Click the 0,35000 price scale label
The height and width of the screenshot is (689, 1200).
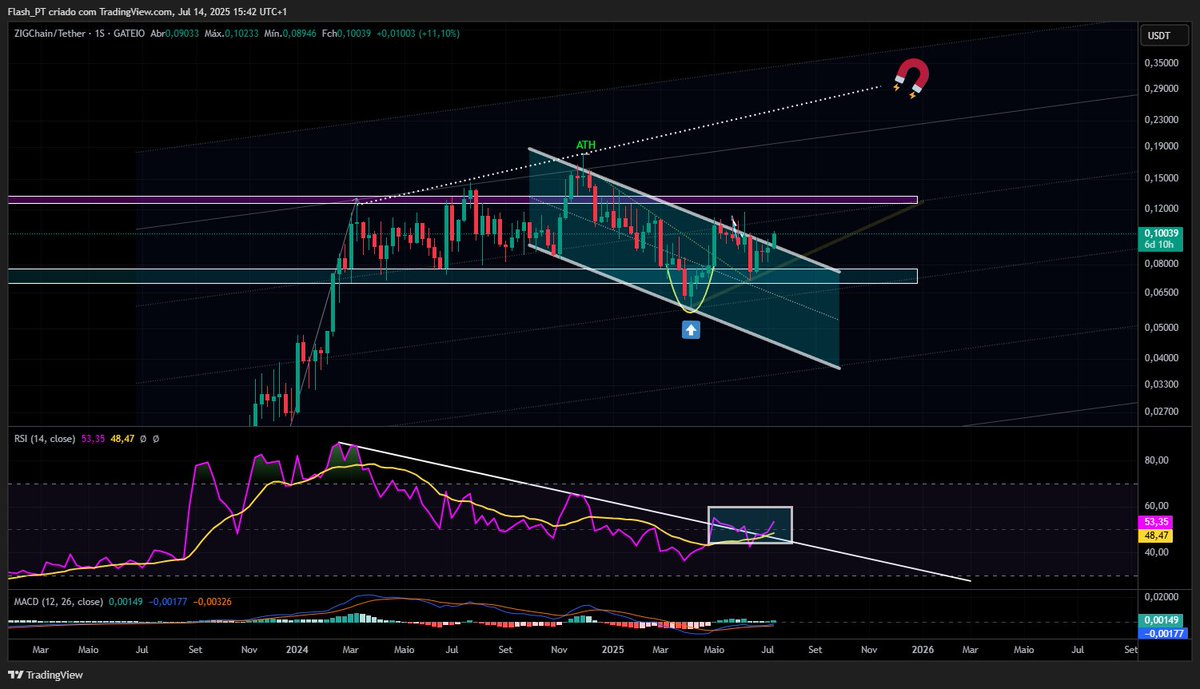pyautogui.click(x=1160, y=62)
